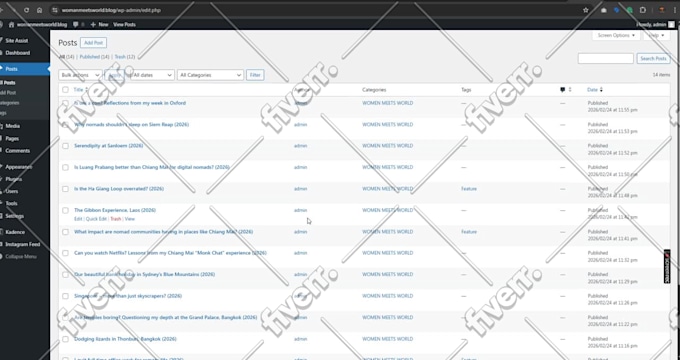Open the site home icon in admin bar
Screen dimensions: 680x360
point(12,25)
